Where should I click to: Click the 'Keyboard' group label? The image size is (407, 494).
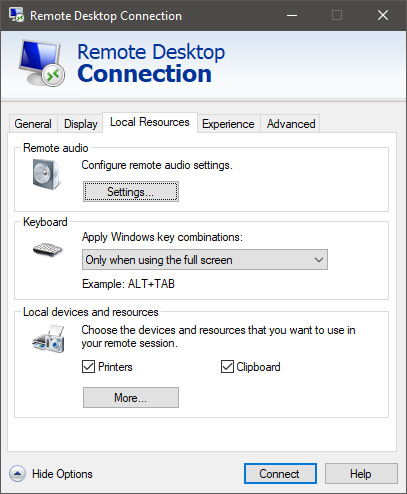click(x=45, y=222)
